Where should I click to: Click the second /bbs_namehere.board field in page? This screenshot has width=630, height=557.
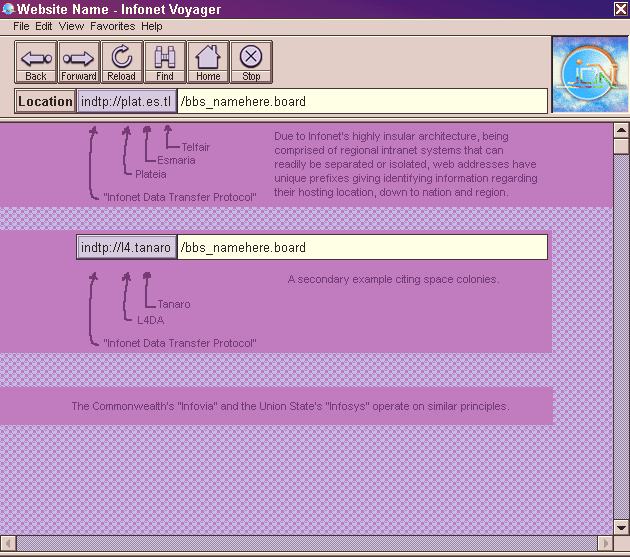coord(362,247)
